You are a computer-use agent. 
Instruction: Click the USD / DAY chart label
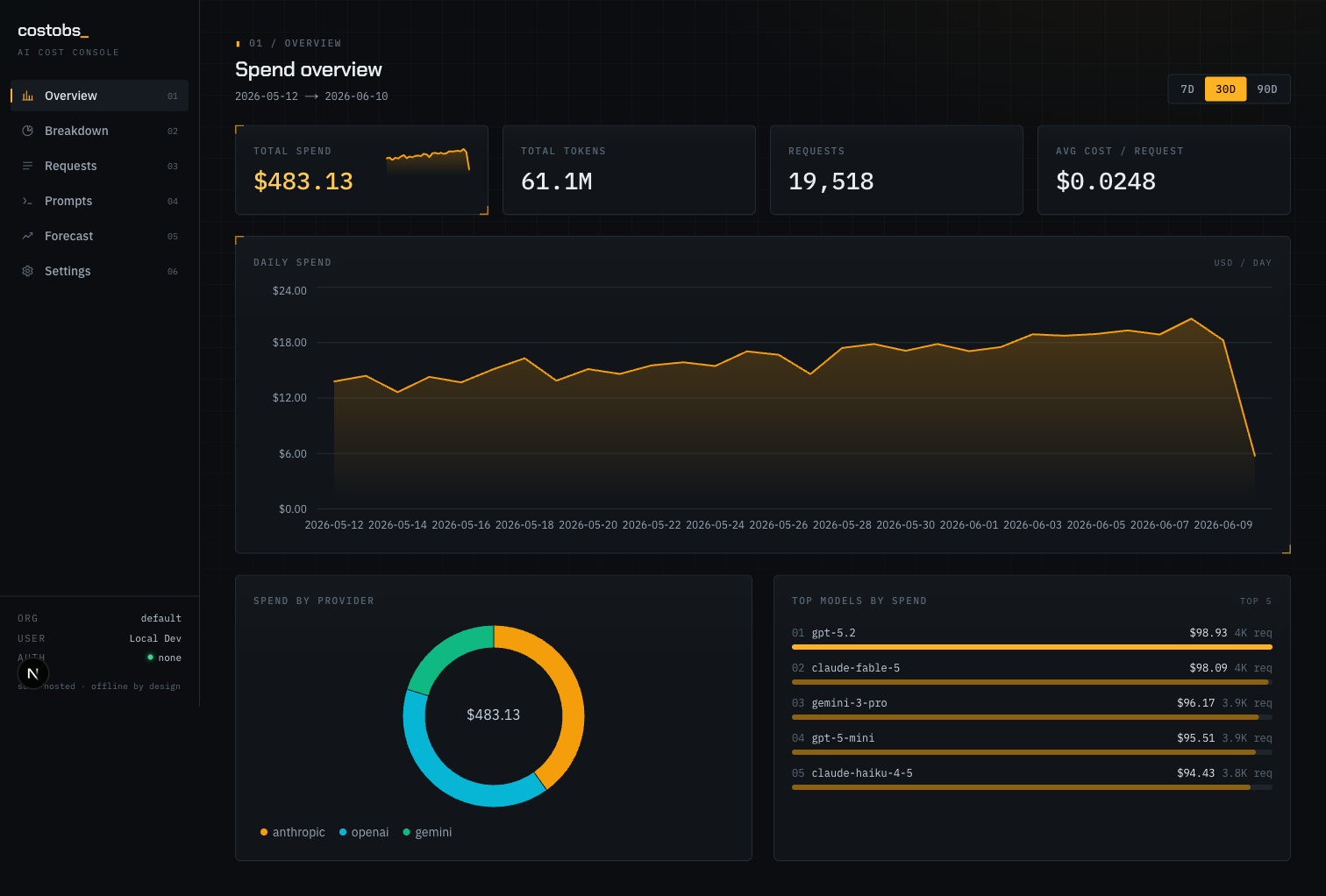point(1243,263)
